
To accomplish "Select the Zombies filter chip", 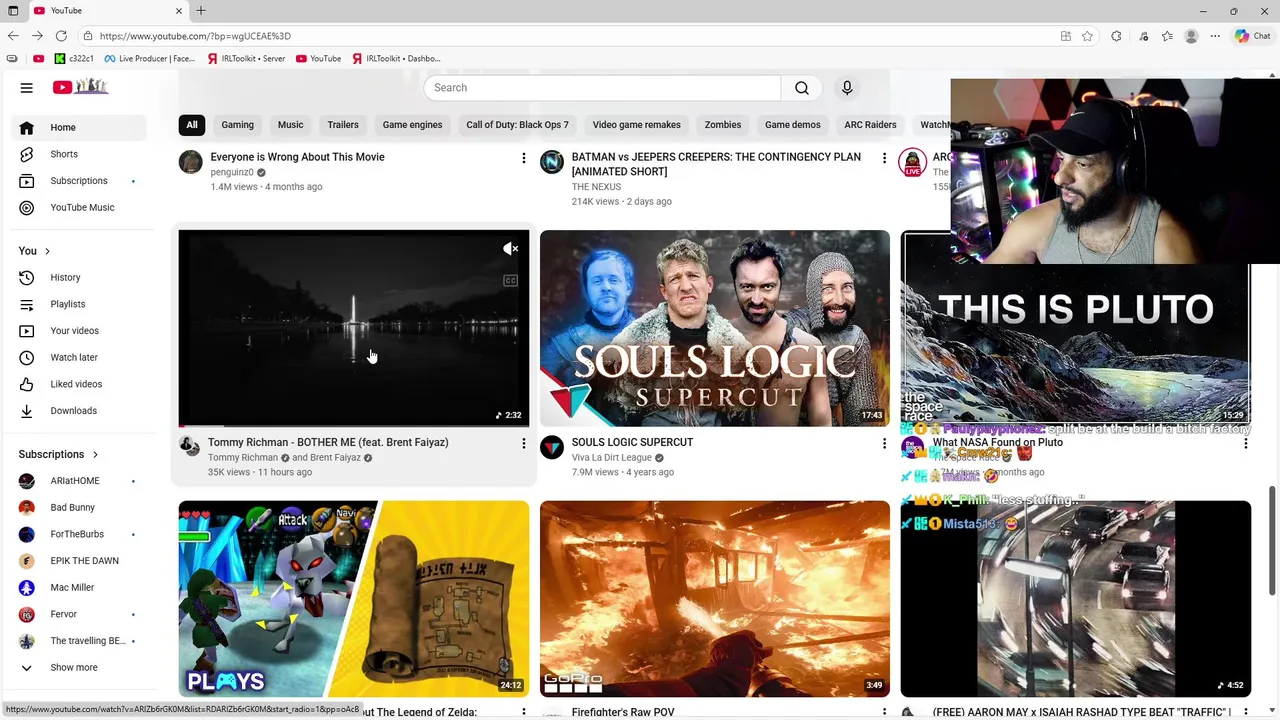I will (723, 125).
